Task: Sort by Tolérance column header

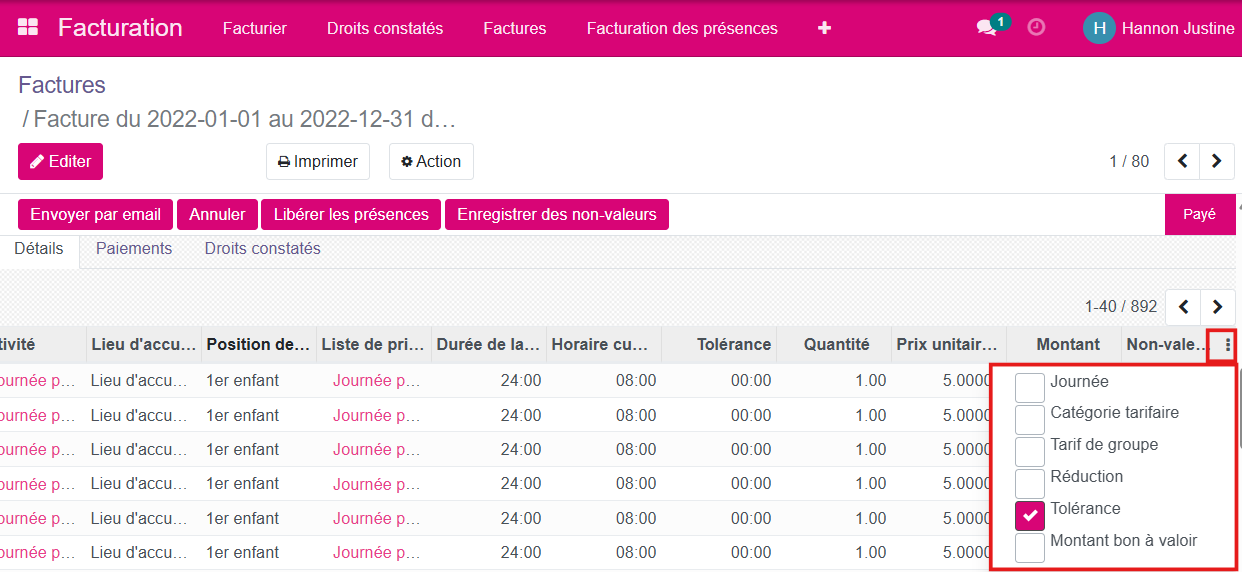Action: (719, 344)
